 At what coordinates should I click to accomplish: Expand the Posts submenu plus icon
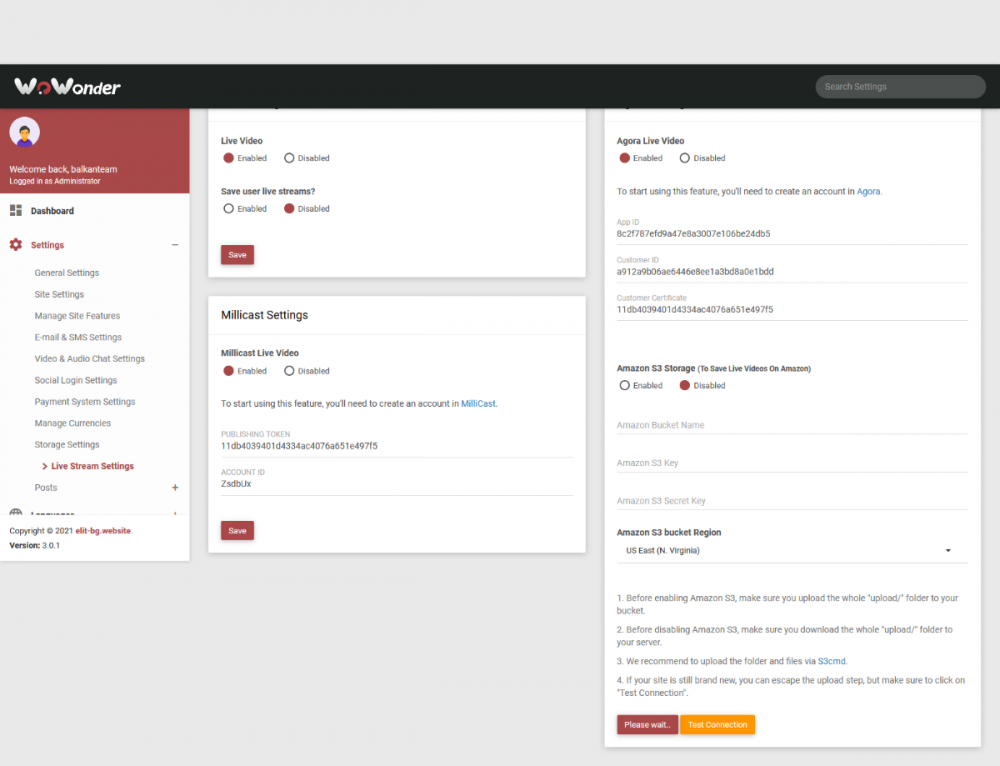coord(175,487)
